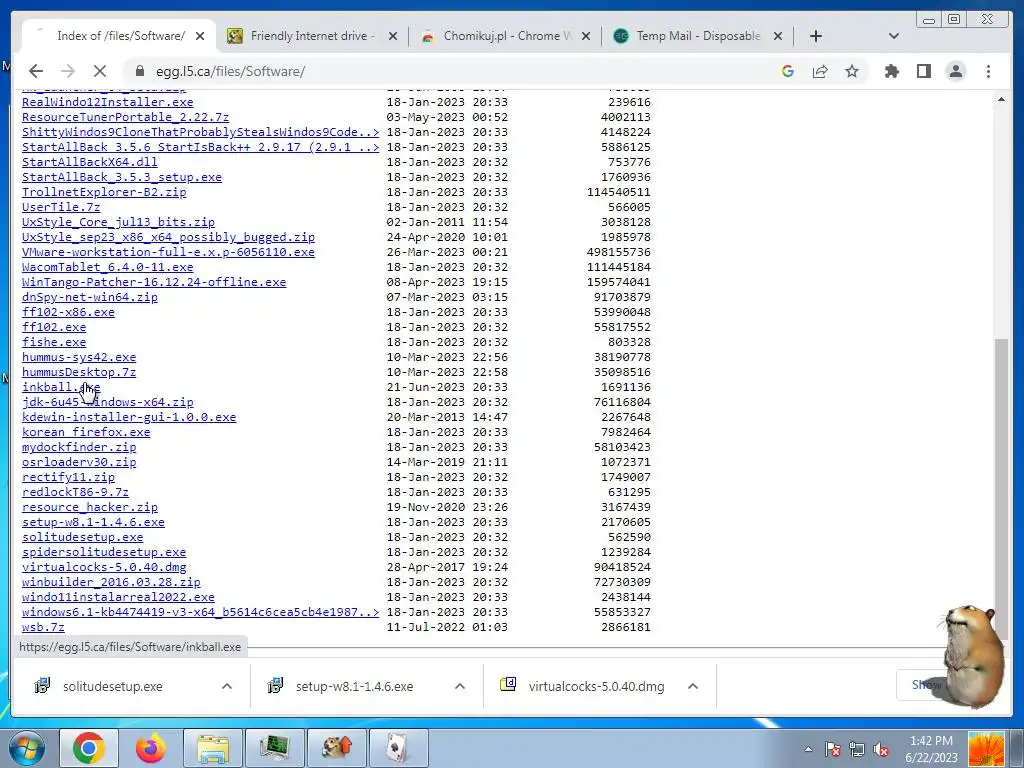1024x768 pixels.
Task: Open the Solitaire cards taskbar icon
Action: click(398, 748)
